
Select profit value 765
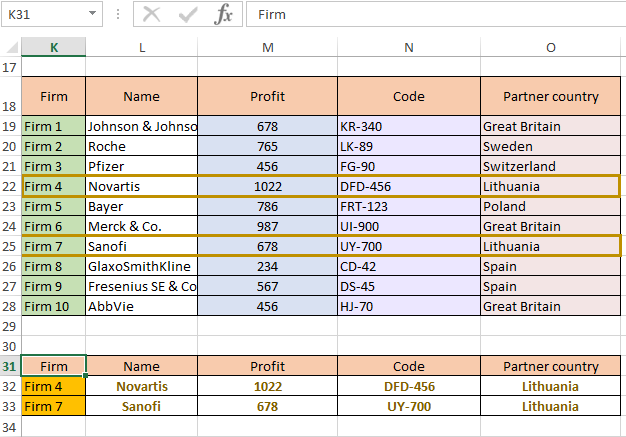click(x=267, y=146)
